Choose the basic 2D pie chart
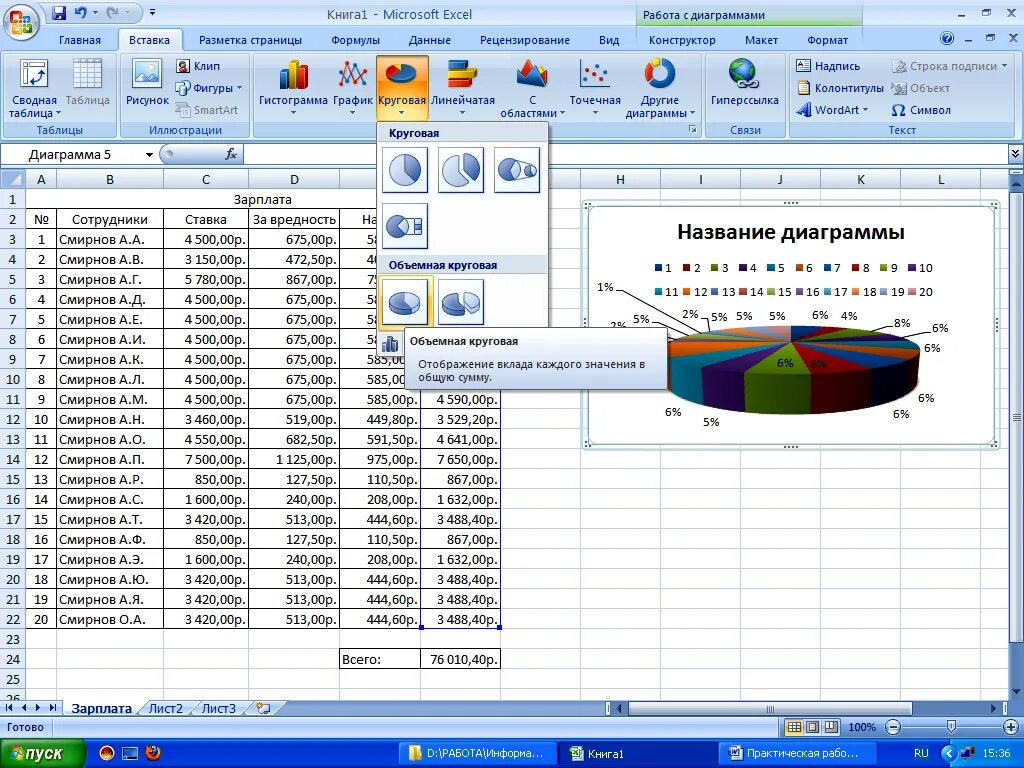 tap(405, 170)
